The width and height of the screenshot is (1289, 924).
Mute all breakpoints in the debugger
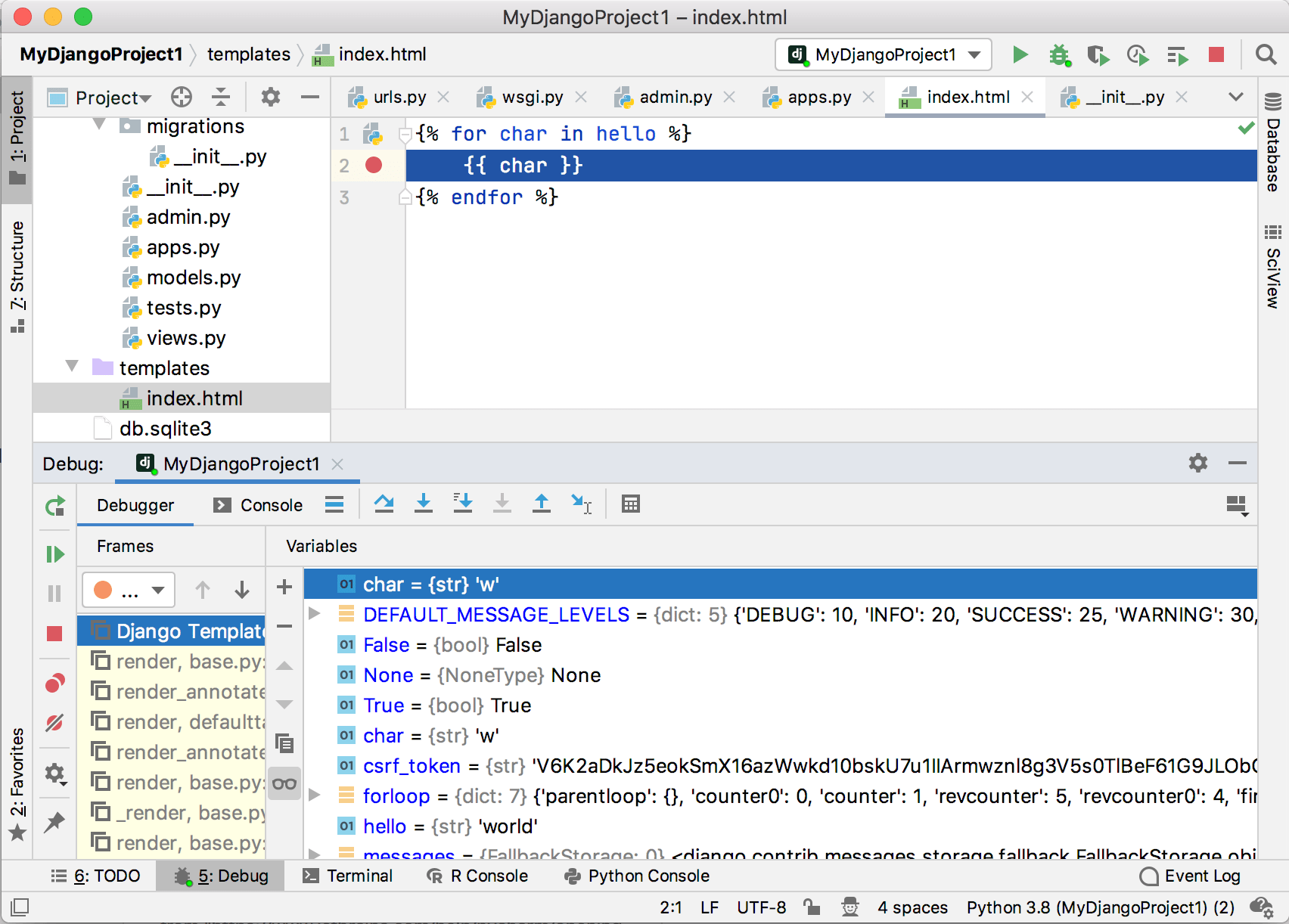pos(54,723)
